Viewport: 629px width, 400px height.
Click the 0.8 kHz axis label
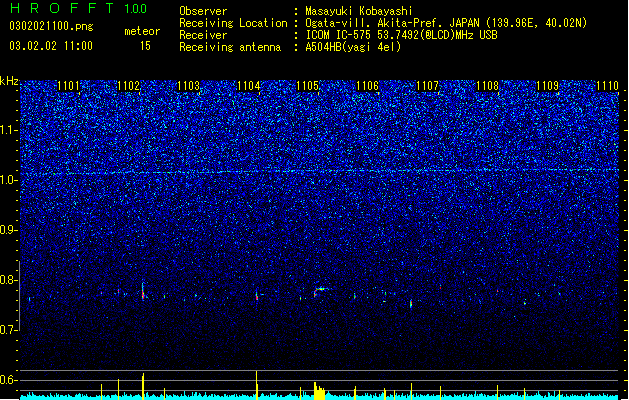pos(9,280)
